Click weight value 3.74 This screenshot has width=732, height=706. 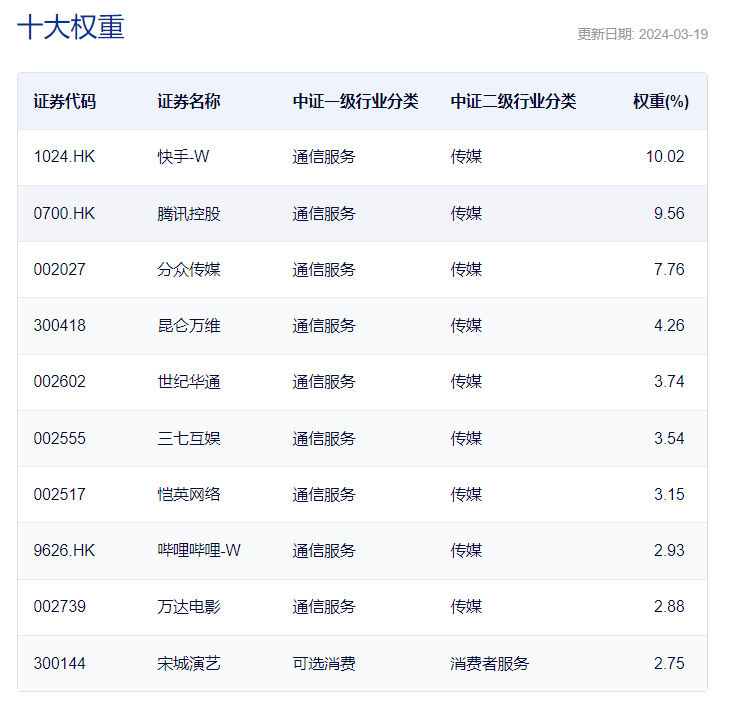(669, 381)
